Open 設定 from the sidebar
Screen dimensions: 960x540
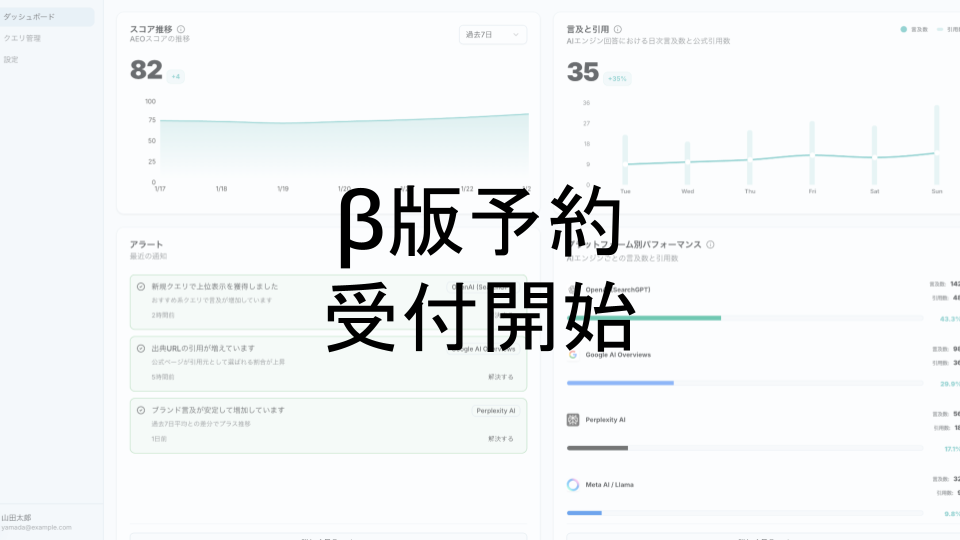[x=11, y=60]
